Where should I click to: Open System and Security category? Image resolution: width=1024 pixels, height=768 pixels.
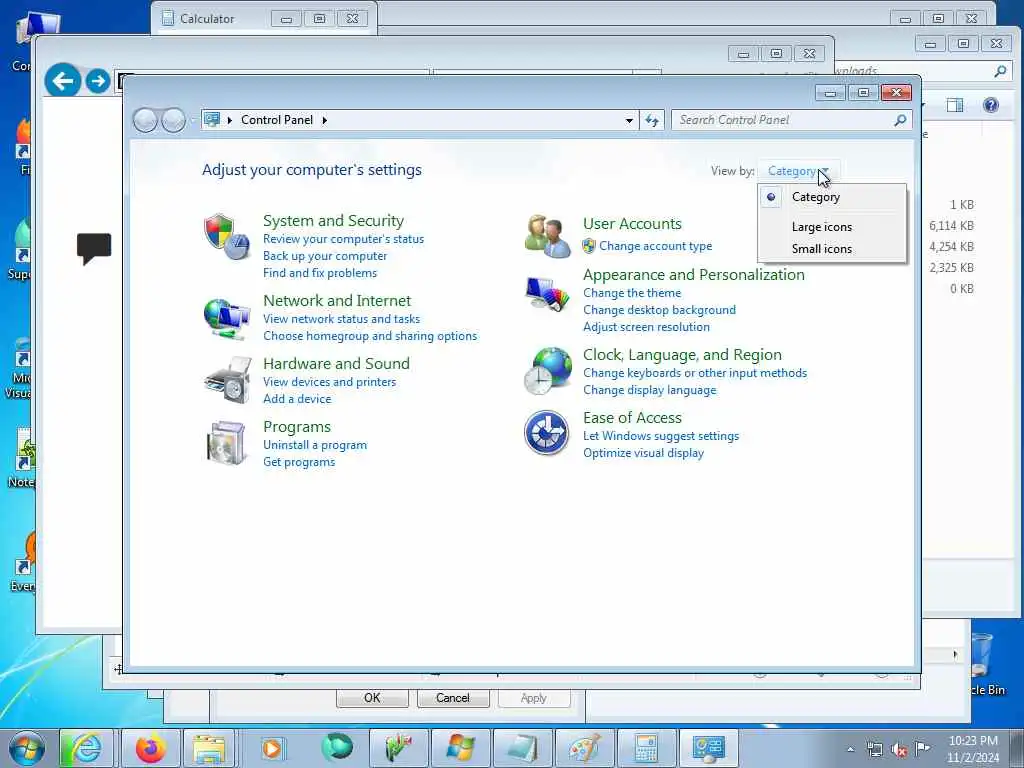tap(333, 221)
